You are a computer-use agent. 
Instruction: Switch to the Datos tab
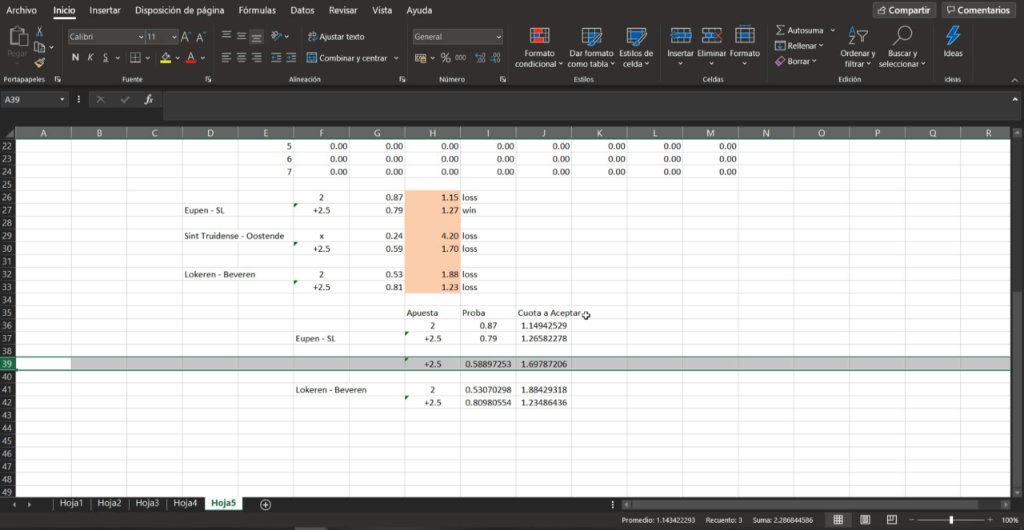click(x=302, y=10)
